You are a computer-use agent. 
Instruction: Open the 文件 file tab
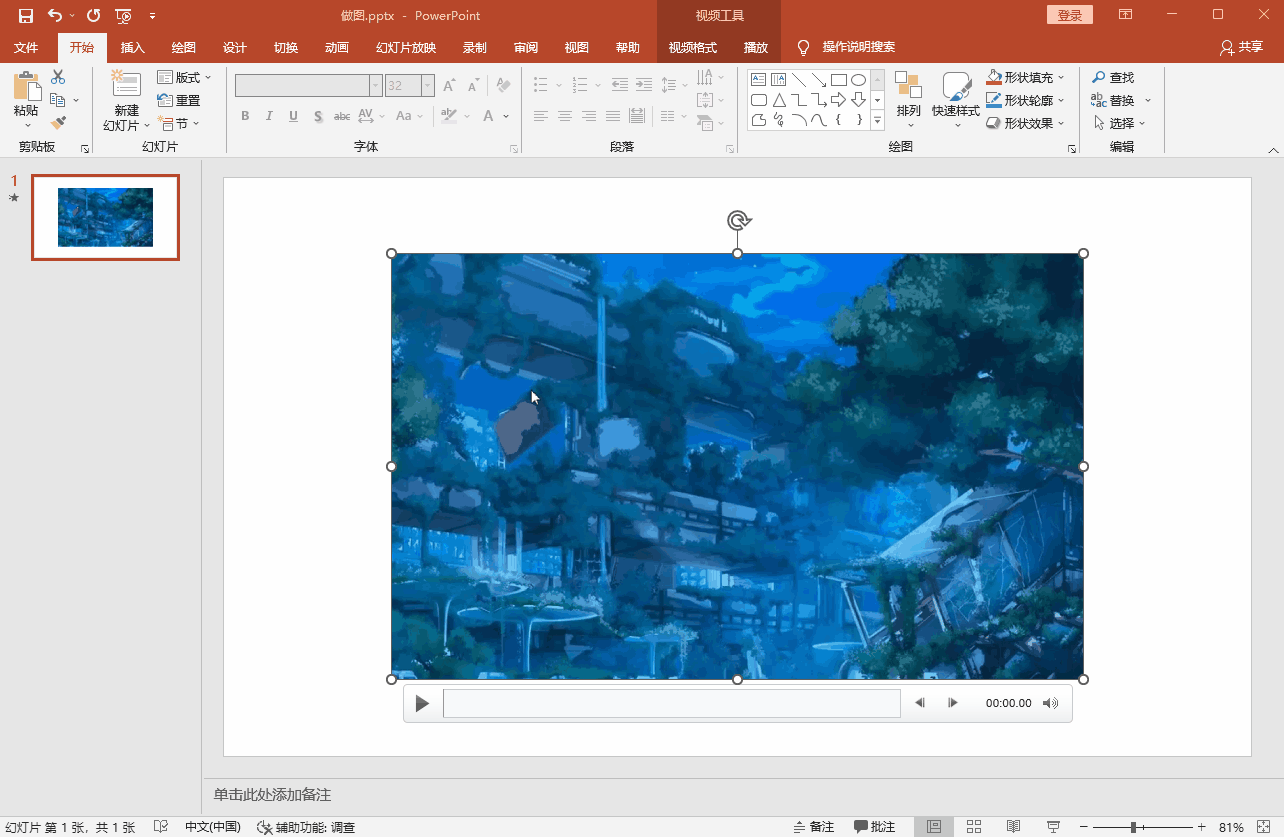26,47
